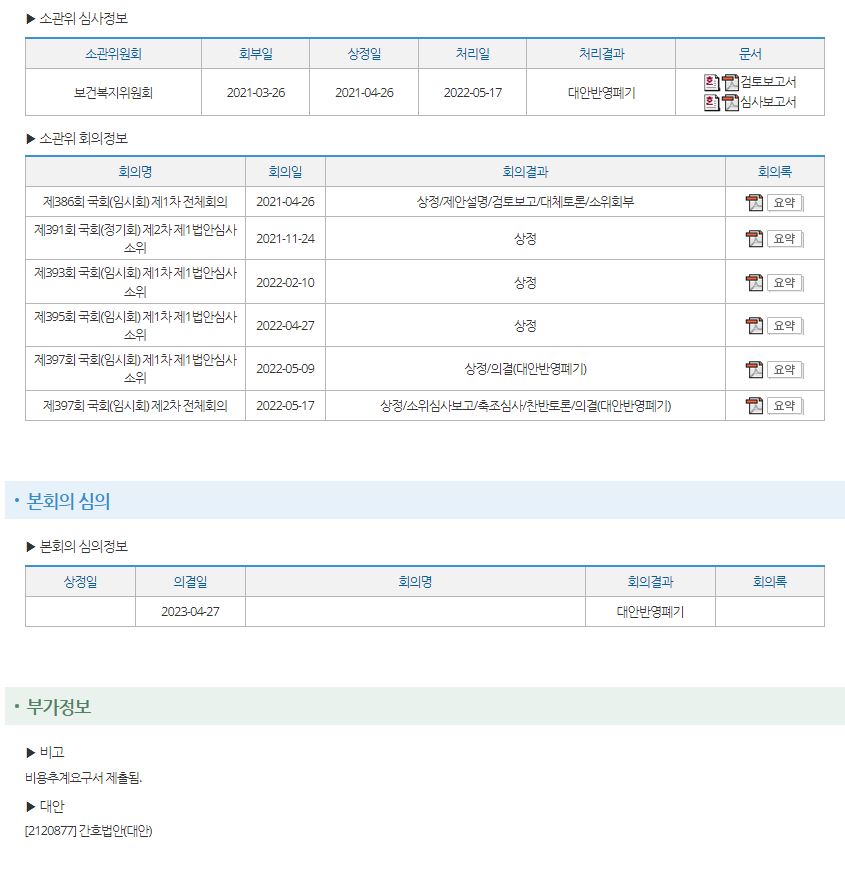The width and height of the screenshot is (845, 875).
Task: Open PDF minutes for 2021-04-26 meeting
Action: pyautogui.click(x=754, y=203)
